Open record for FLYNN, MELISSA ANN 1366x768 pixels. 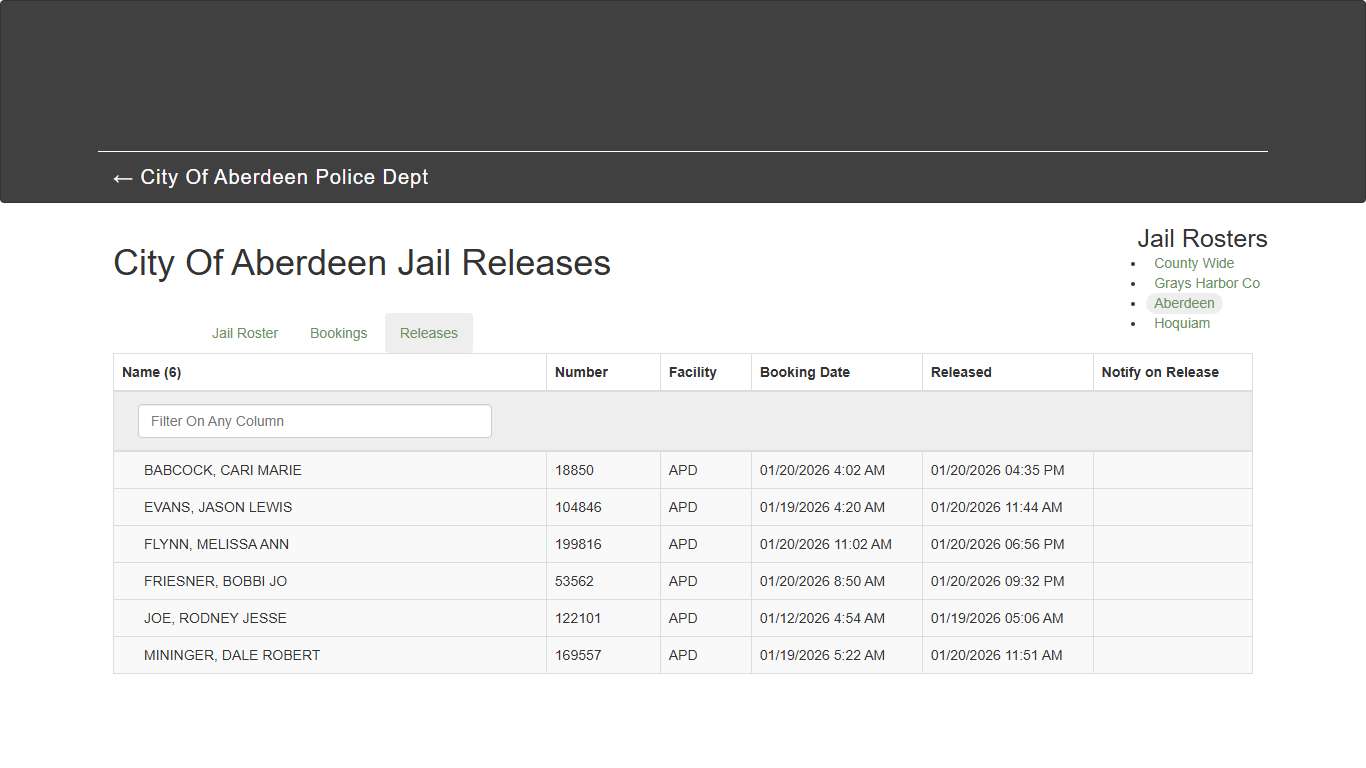coord(217,544)
